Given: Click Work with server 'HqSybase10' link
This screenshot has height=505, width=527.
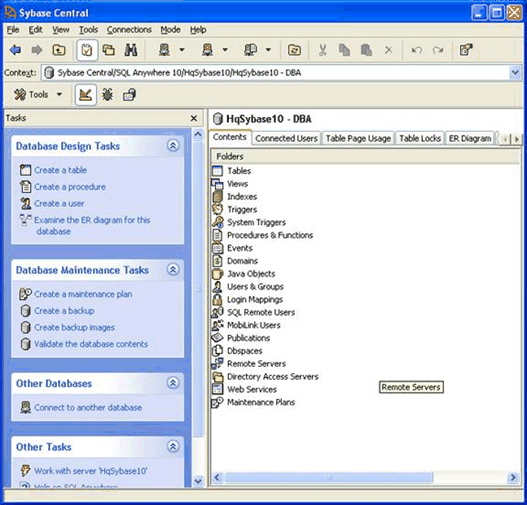Looking at the screenshot, I should pos(91,471).
